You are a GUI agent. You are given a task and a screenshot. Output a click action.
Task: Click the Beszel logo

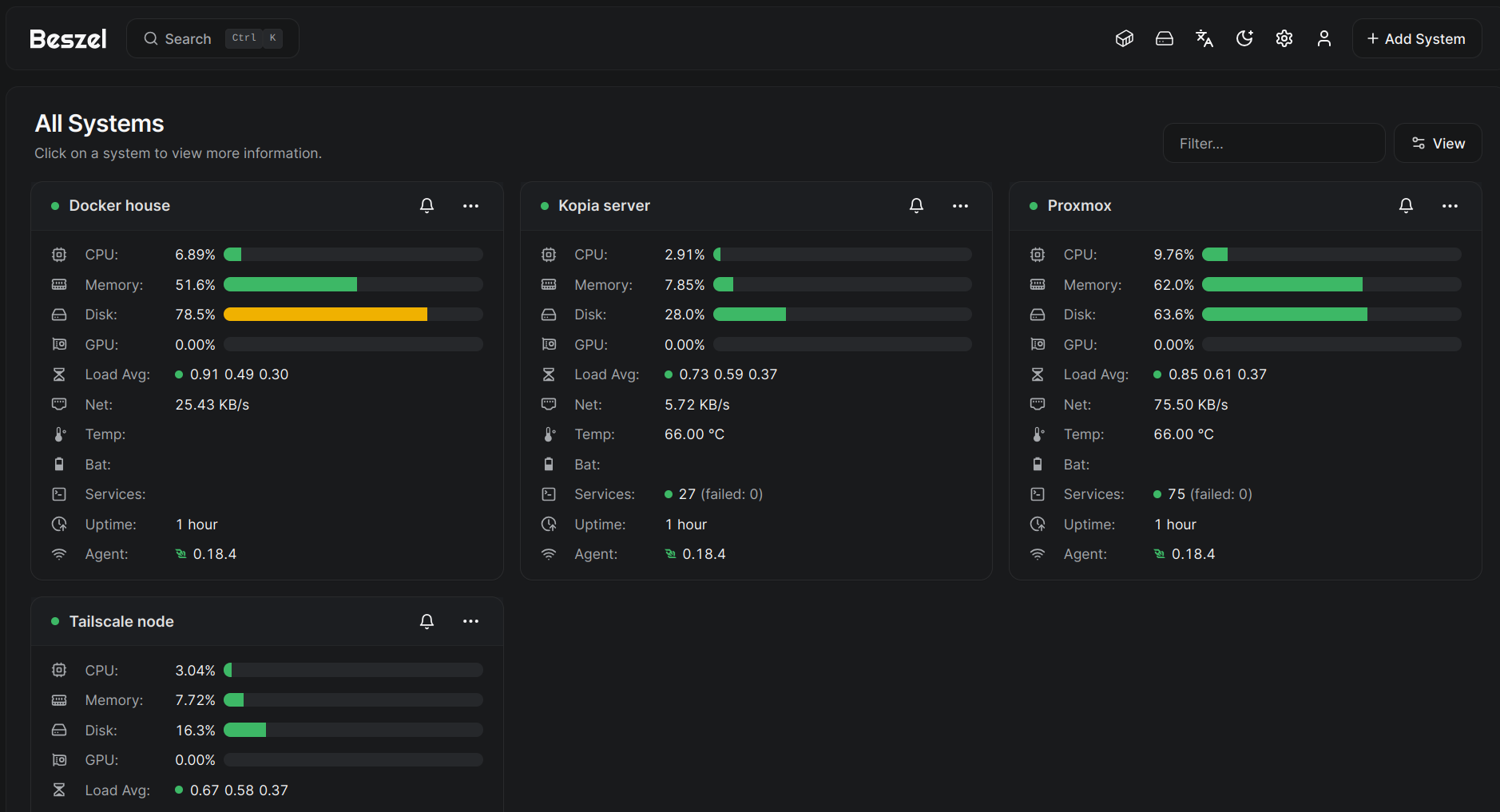click(x=68, y=39)
